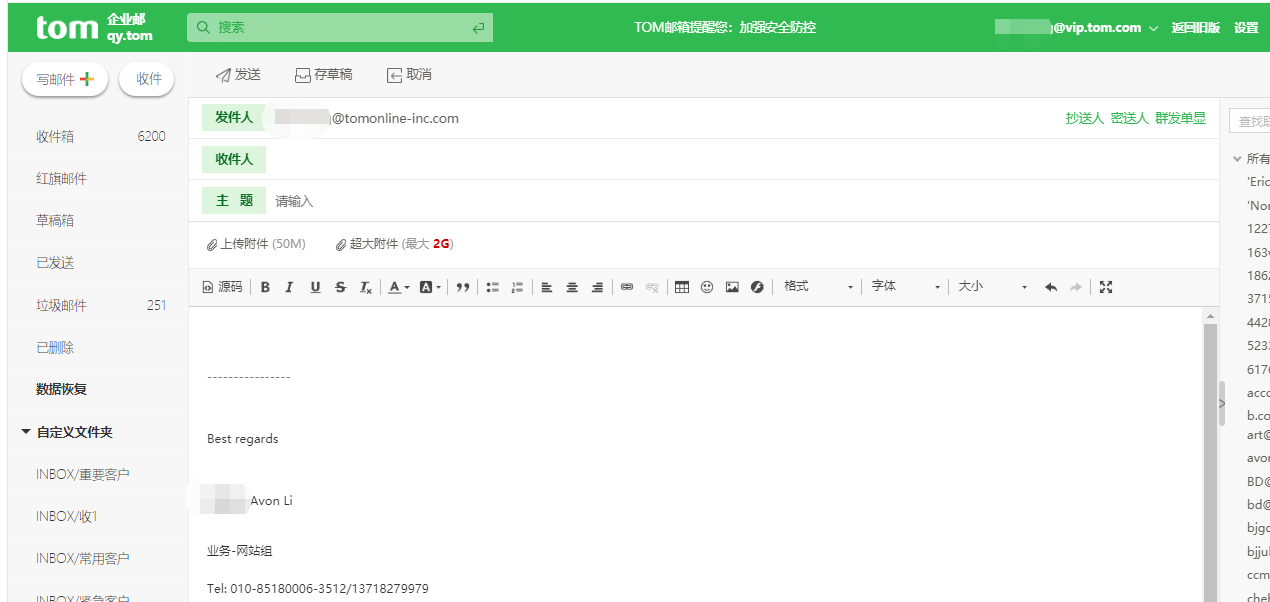Open the text color picker
The image size is (1270, 602).
(398, 287)
